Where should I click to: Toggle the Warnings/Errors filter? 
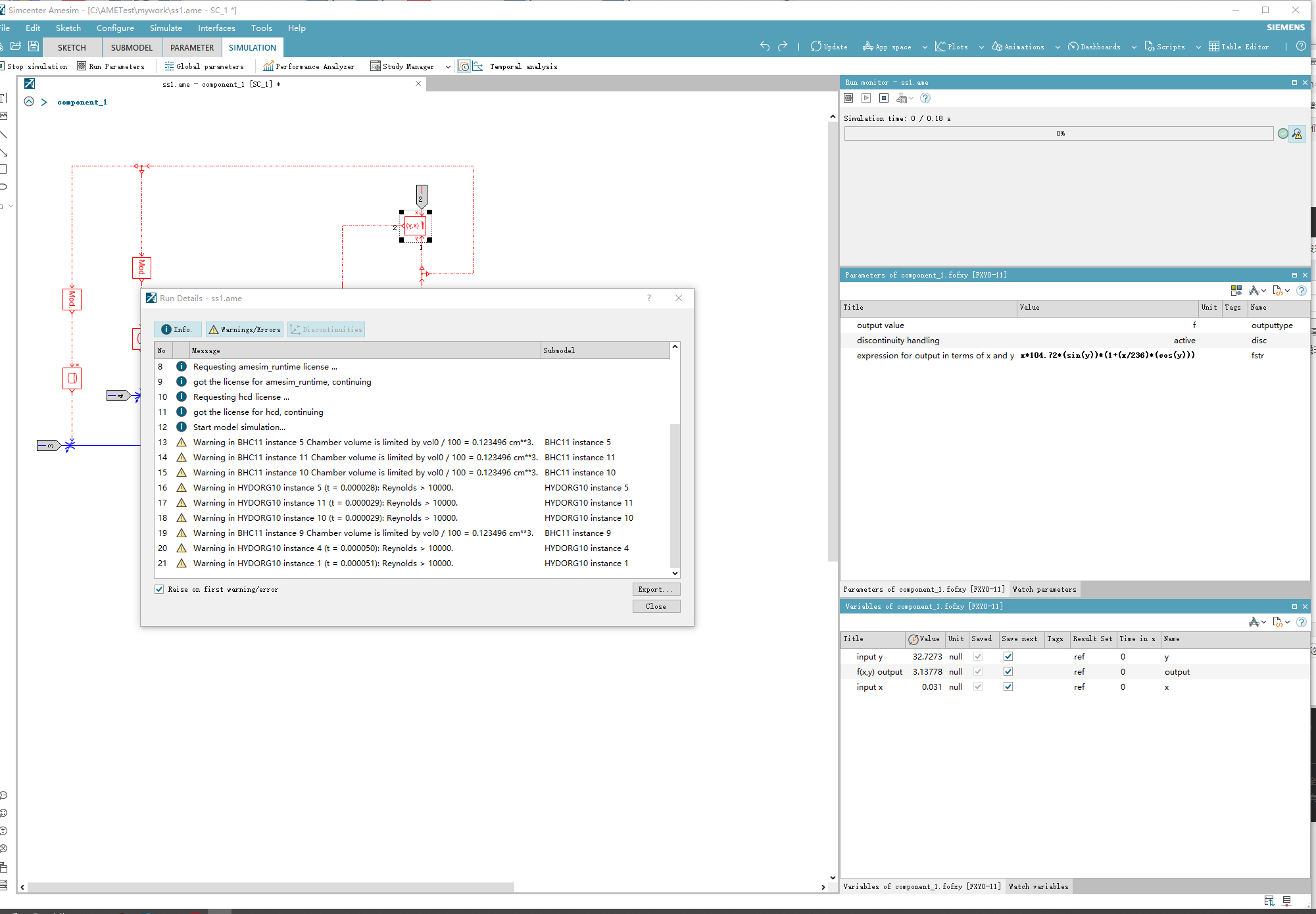click(245, 329)
